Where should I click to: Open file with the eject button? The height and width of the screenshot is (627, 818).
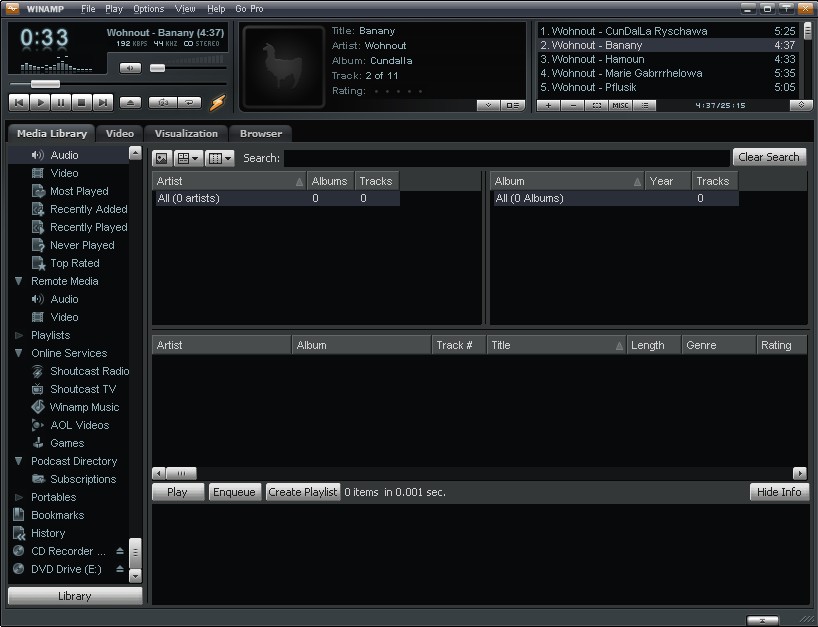[130, 102]
